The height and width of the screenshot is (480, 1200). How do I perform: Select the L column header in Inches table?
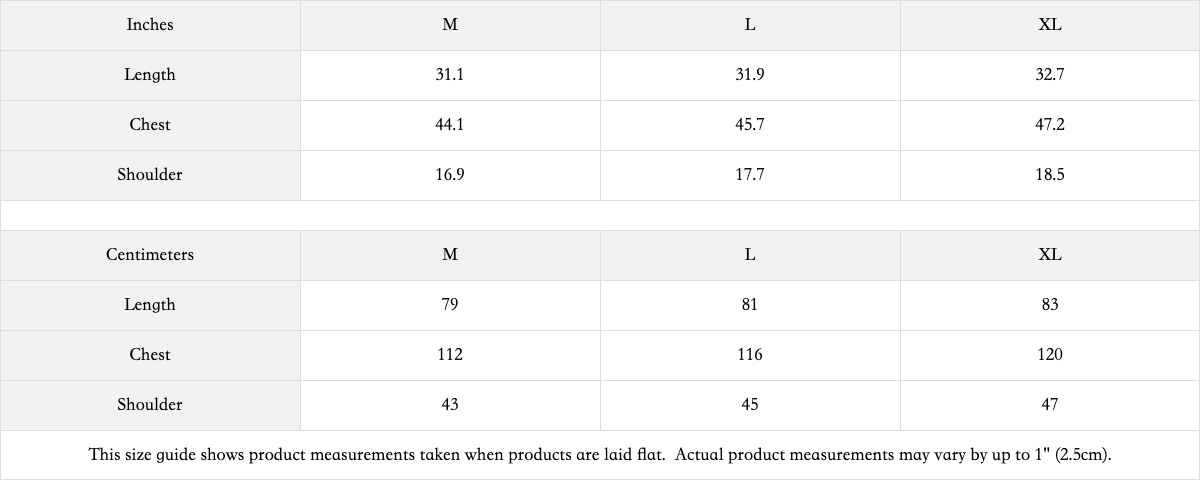click(750, 25)
